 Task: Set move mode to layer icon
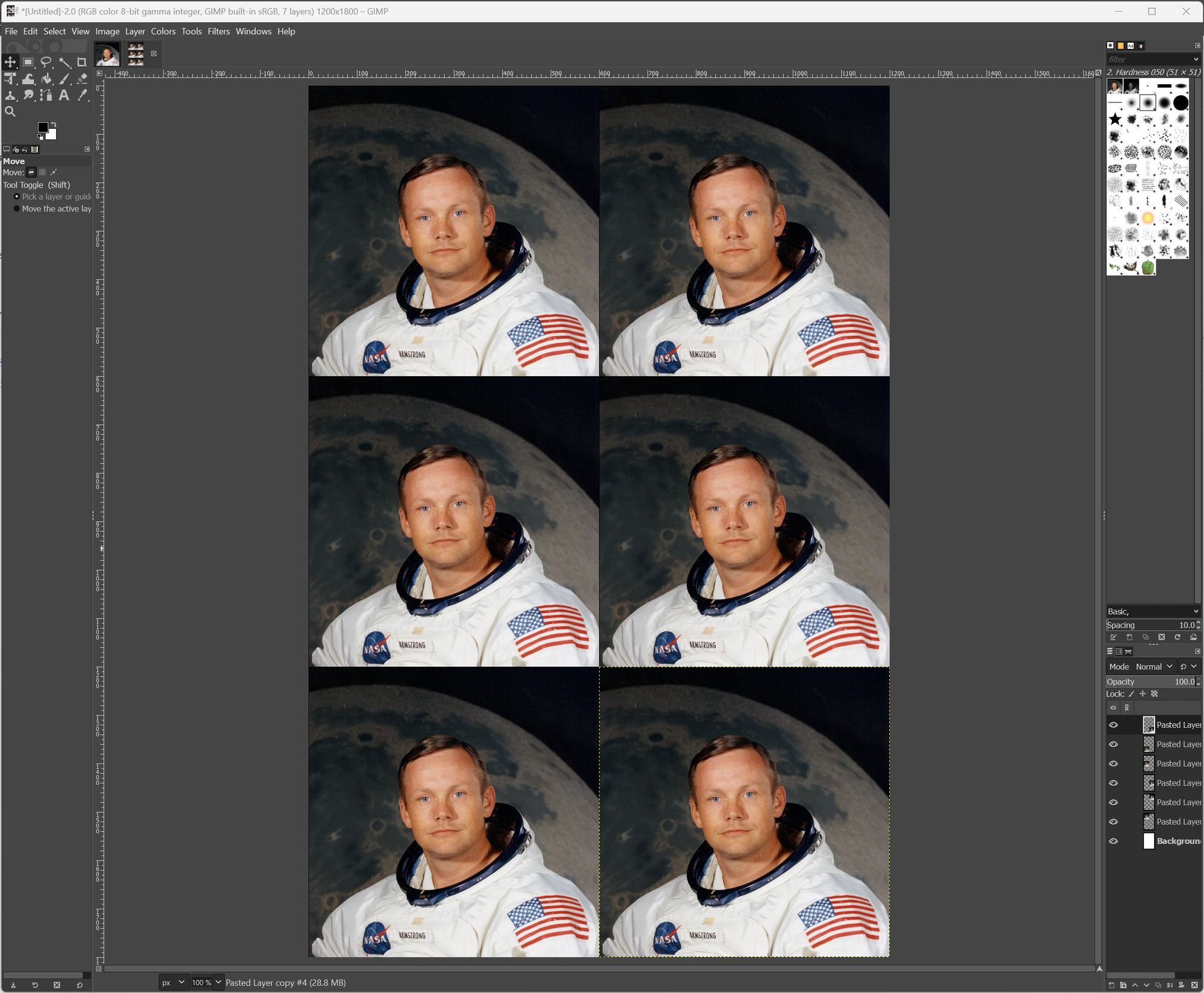pos(31,173)
